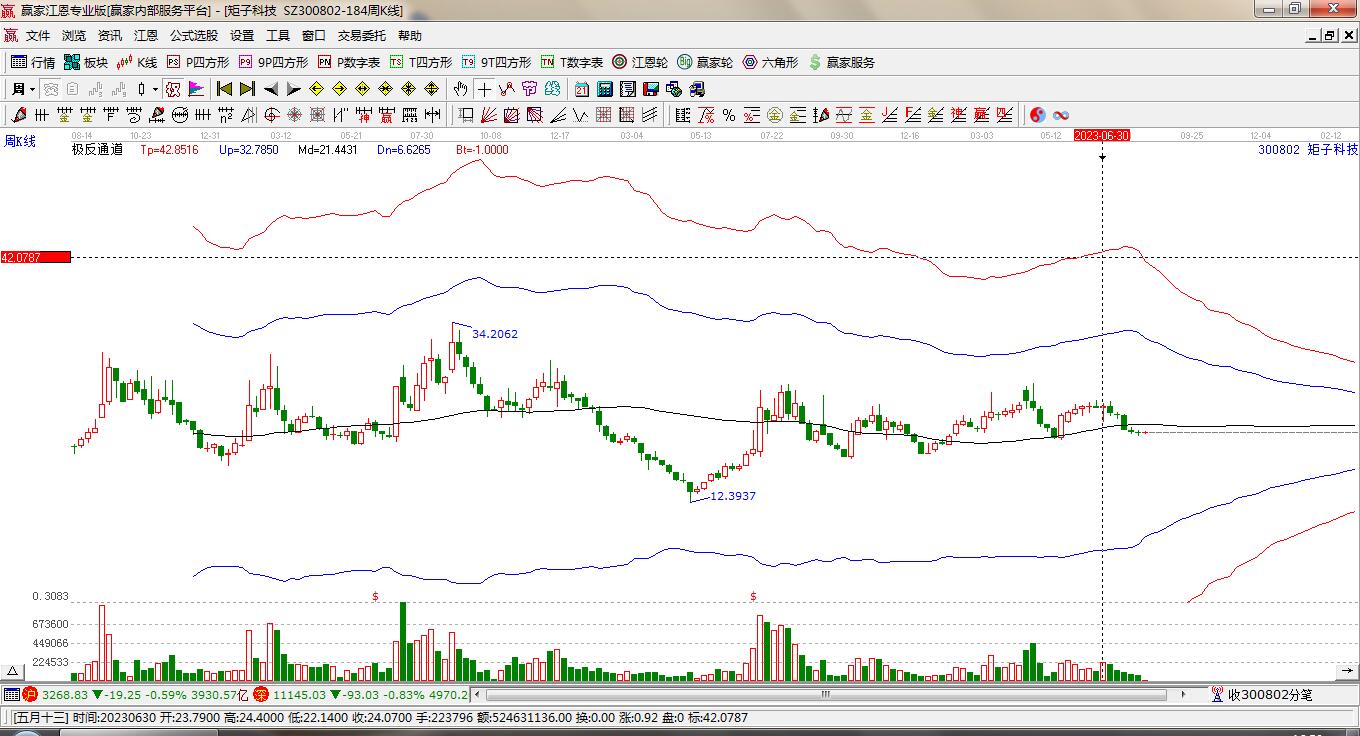Click the 赢家服务 button

pyautogui.click(x=841, y=62)
